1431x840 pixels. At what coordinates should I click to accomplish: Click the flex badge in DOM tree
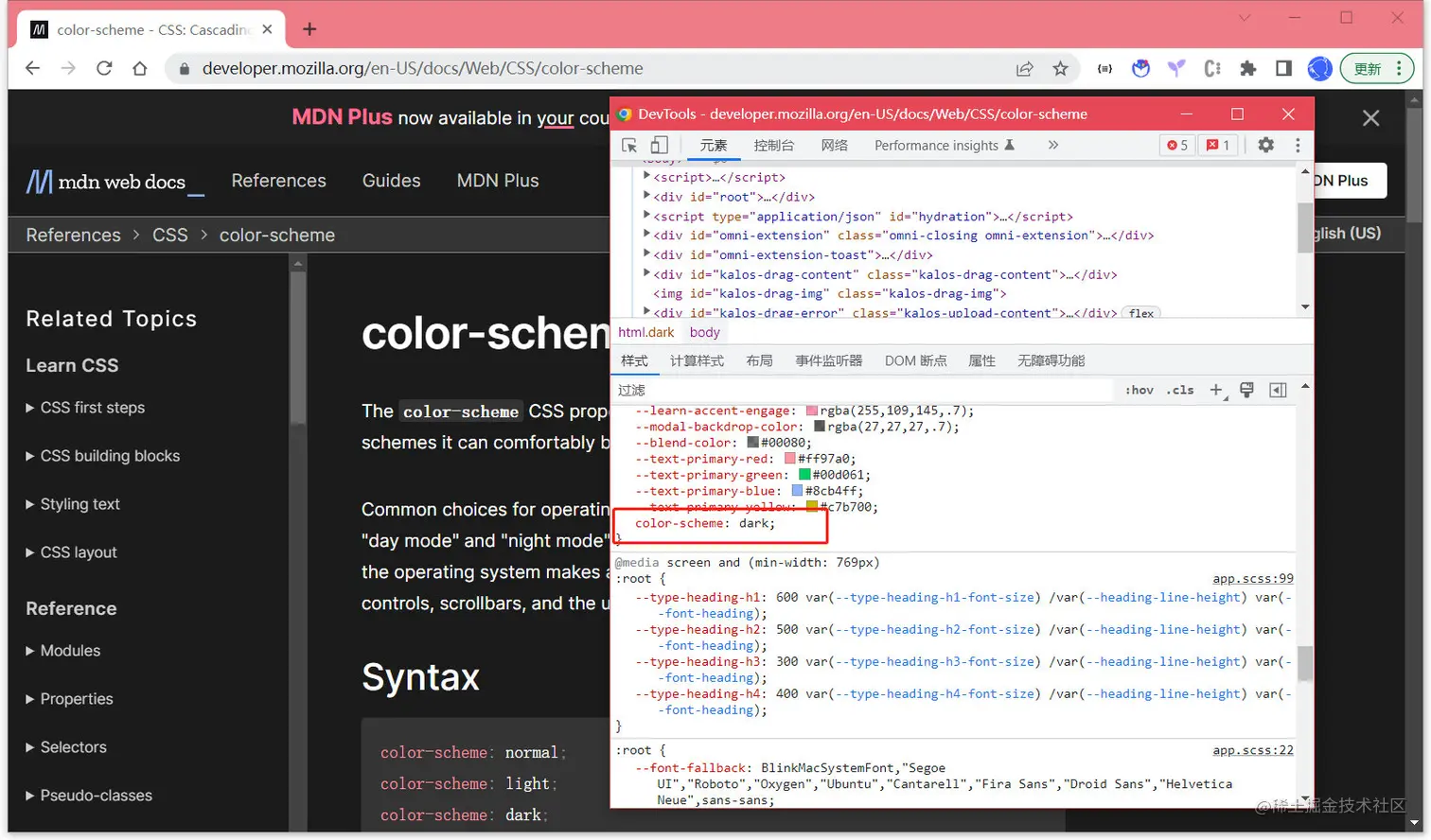pyautogui.click(x=1141, y=313)
